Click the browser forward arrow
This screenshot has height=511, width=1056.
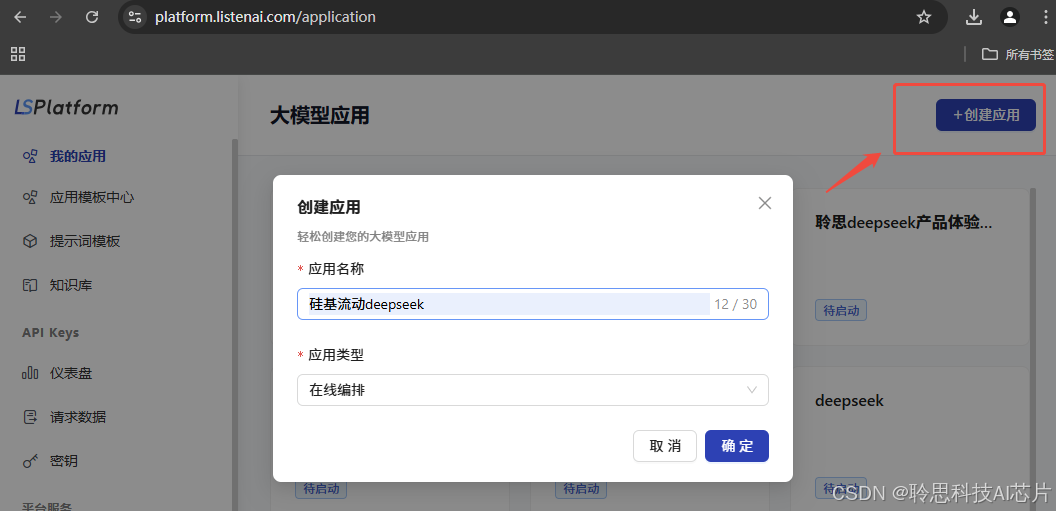56,18
